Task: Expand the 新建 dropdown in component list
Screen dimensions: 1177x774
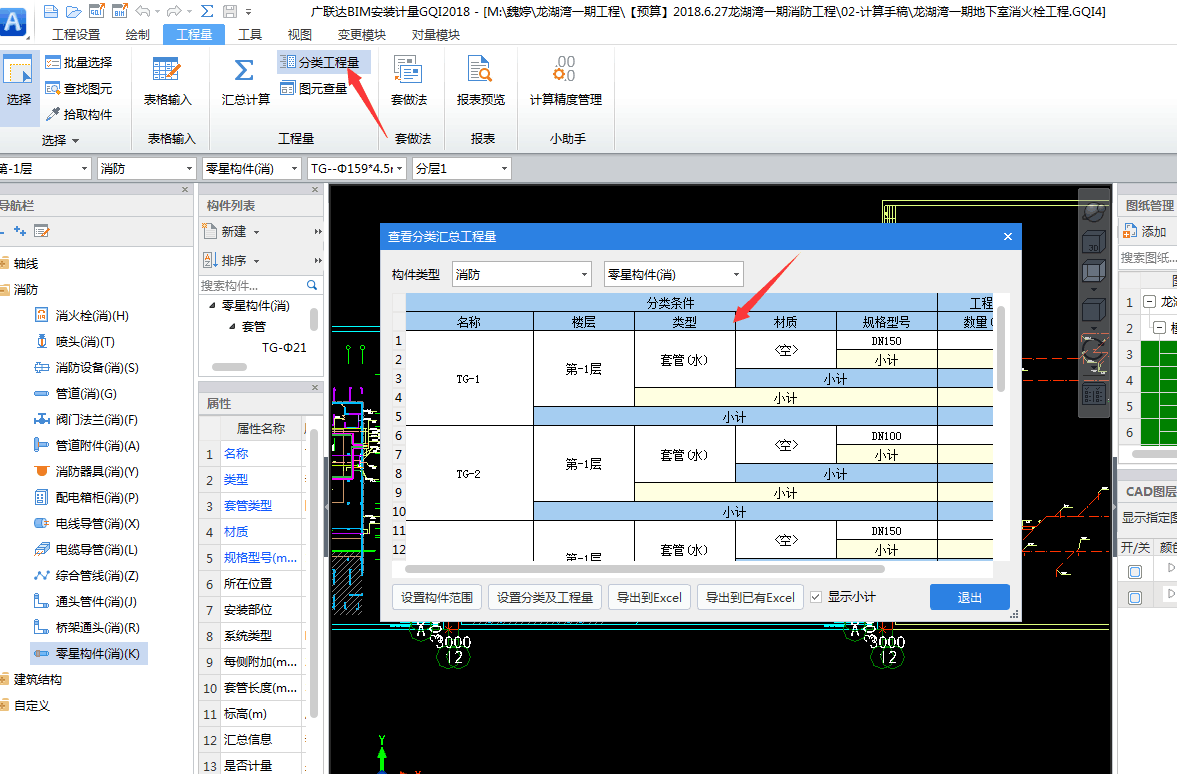Action: pos(257,232)
